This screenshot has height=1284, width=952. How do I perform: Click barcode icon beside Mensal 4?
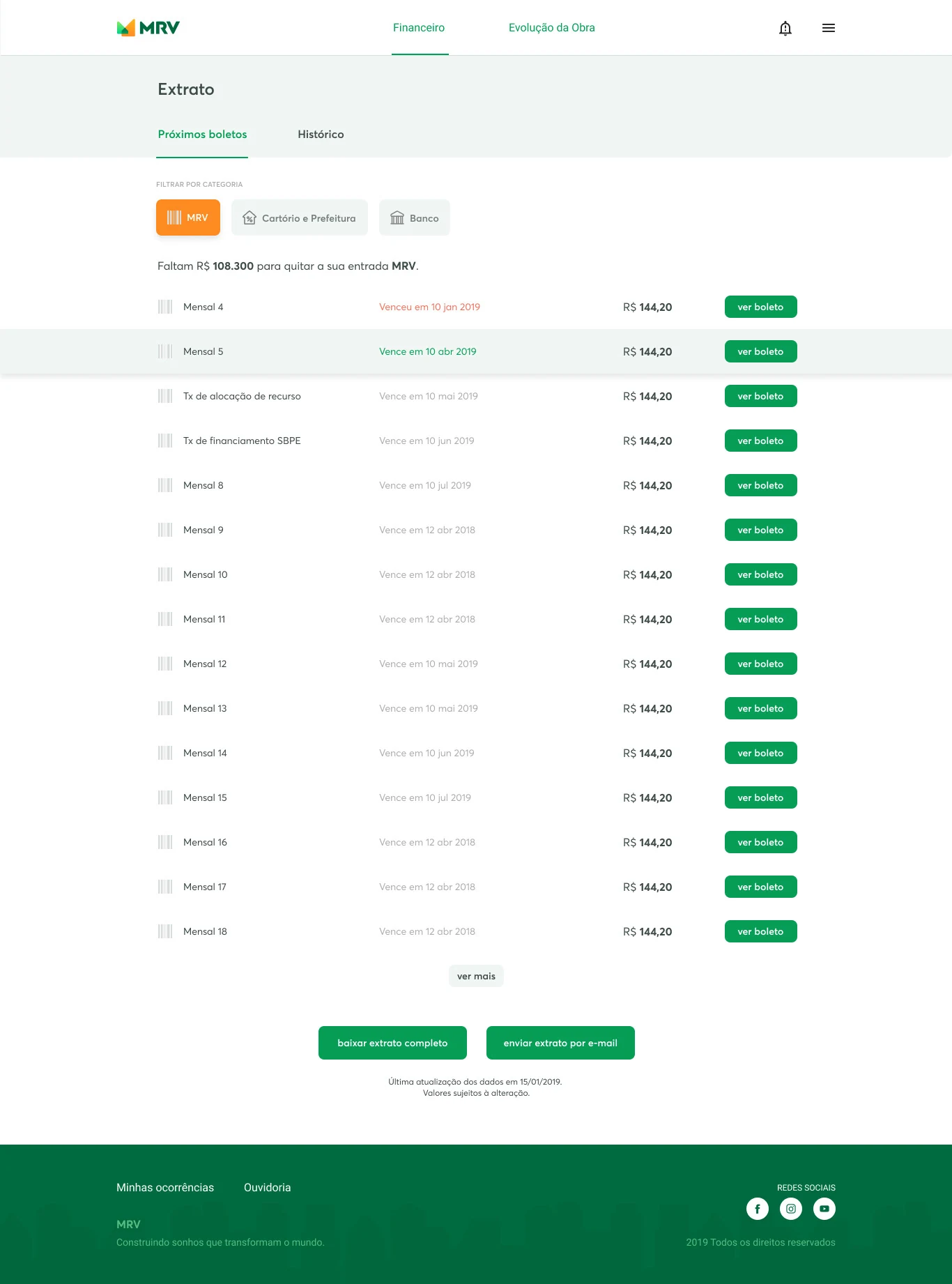click(x=165, y=307)
